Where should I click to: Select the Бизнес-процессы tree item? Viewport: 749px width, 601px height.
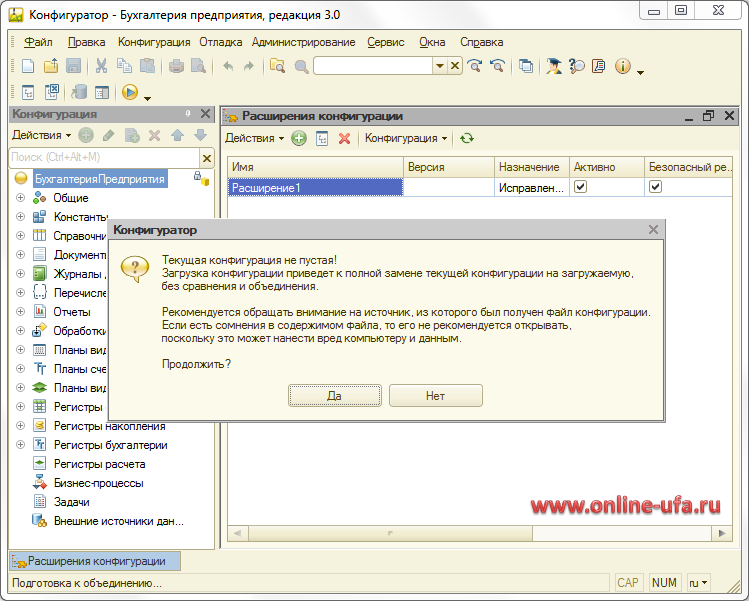pos(98,483)
